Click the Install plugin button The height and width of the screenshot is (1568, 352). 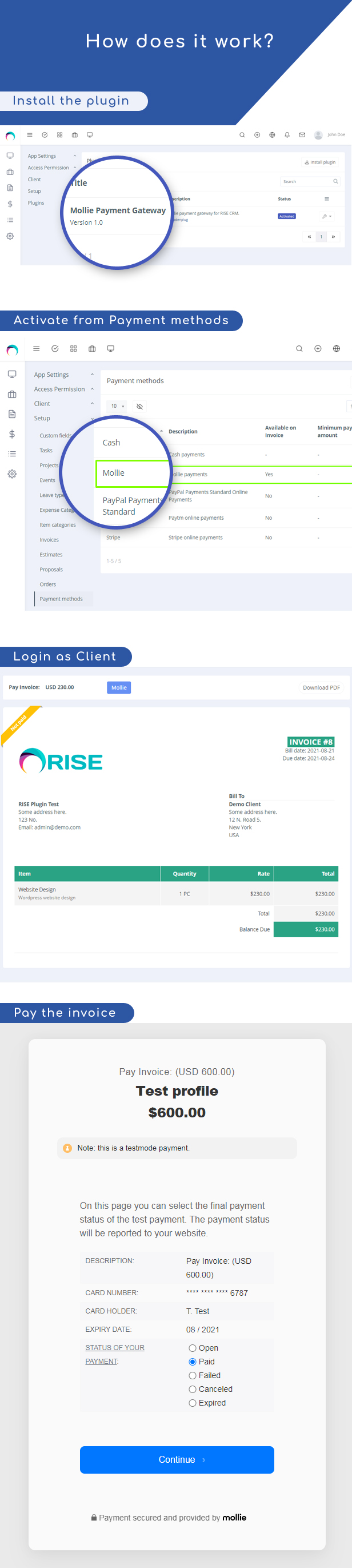click(320, 162)
